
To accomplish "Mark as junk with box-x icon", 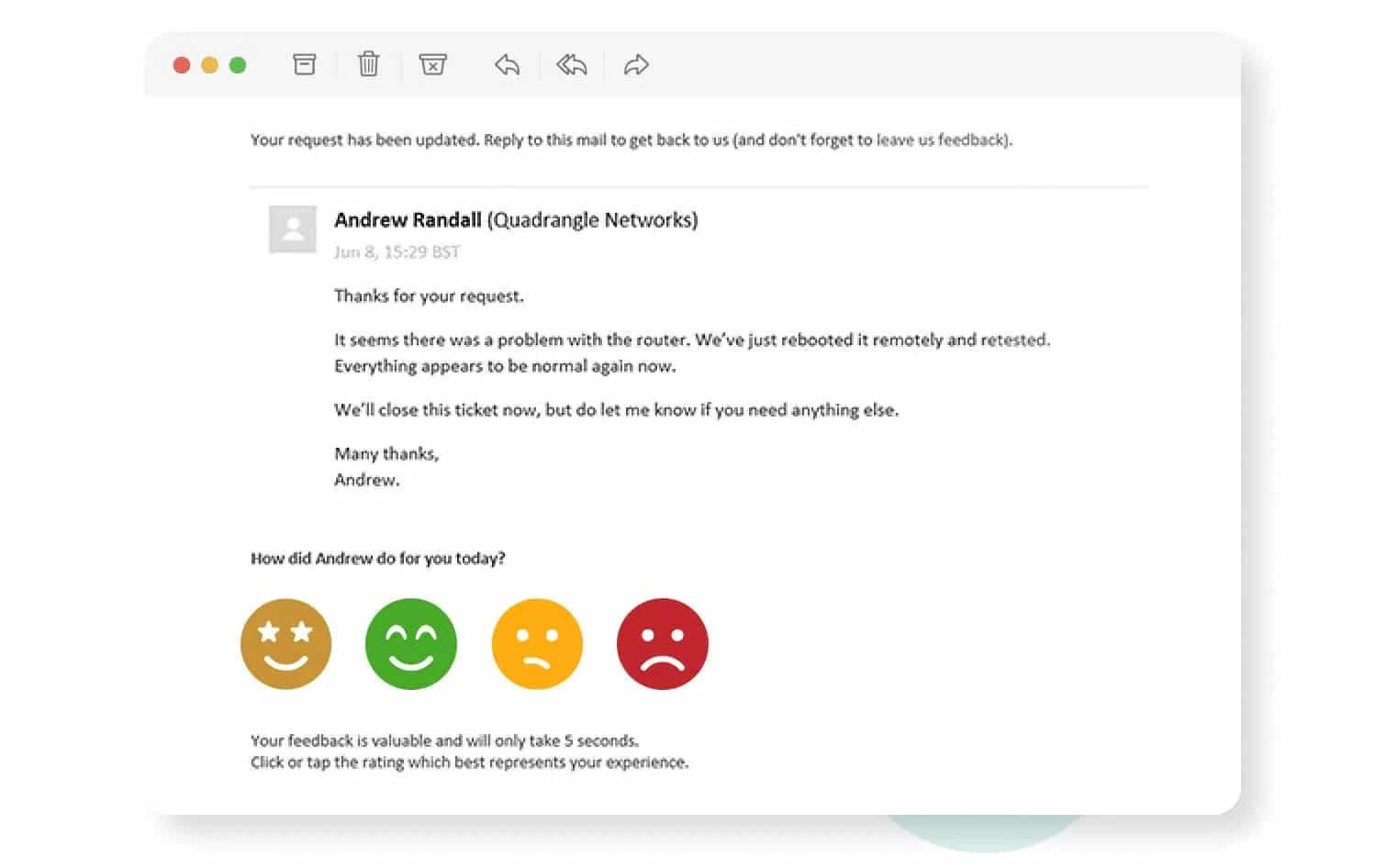I will [432, 64].
